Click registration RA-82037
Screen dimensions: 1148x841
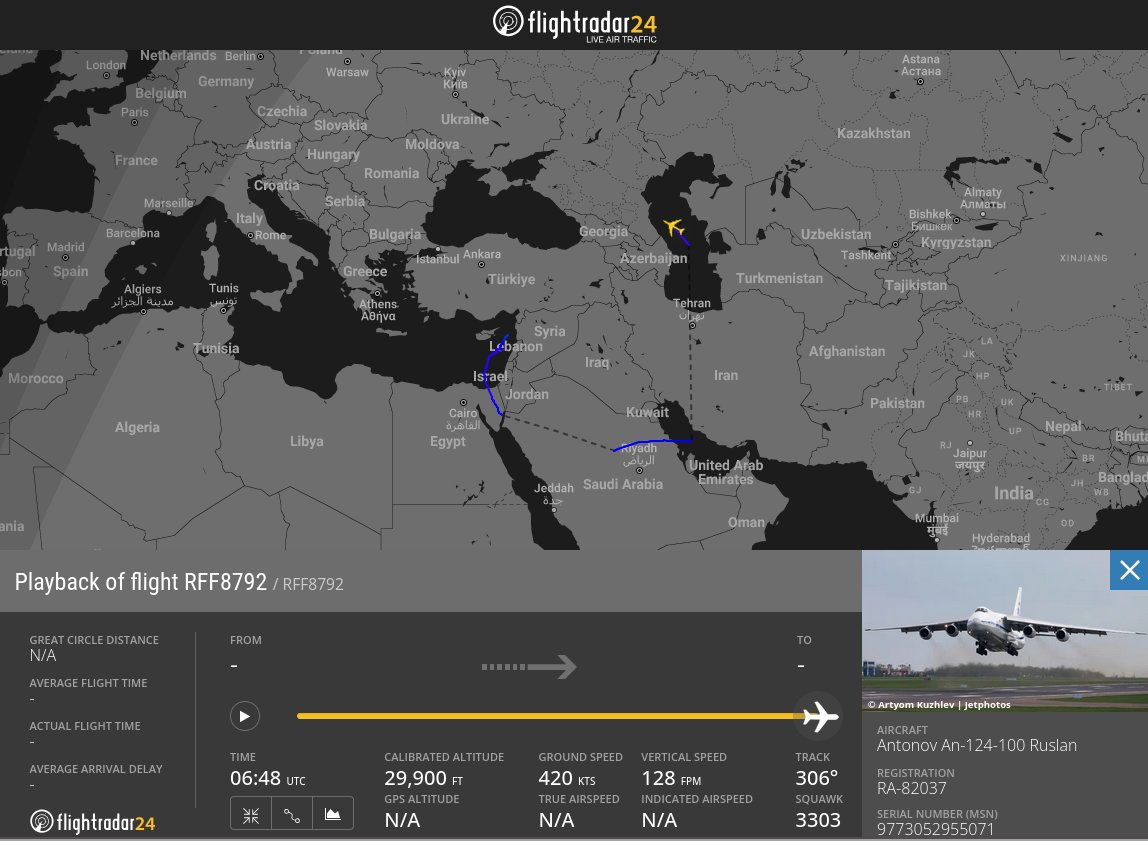(912, 788)
